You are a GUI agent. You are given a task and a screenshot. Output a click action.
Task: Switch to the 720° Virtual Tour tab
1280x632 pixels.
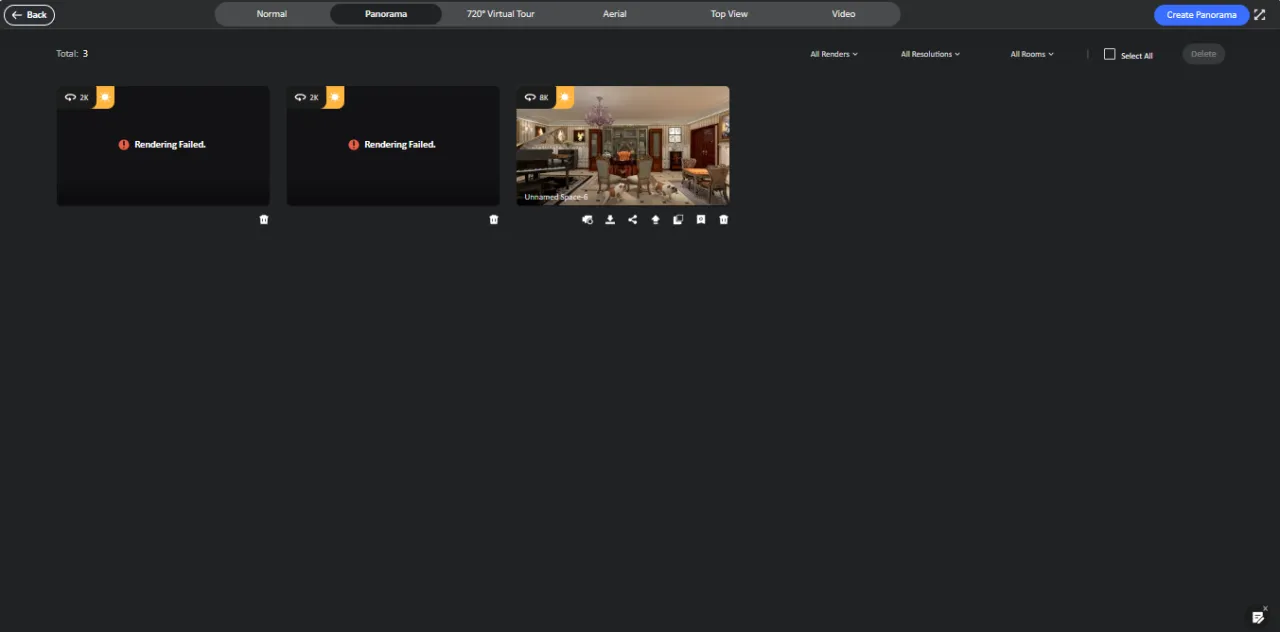coord(500,14)
